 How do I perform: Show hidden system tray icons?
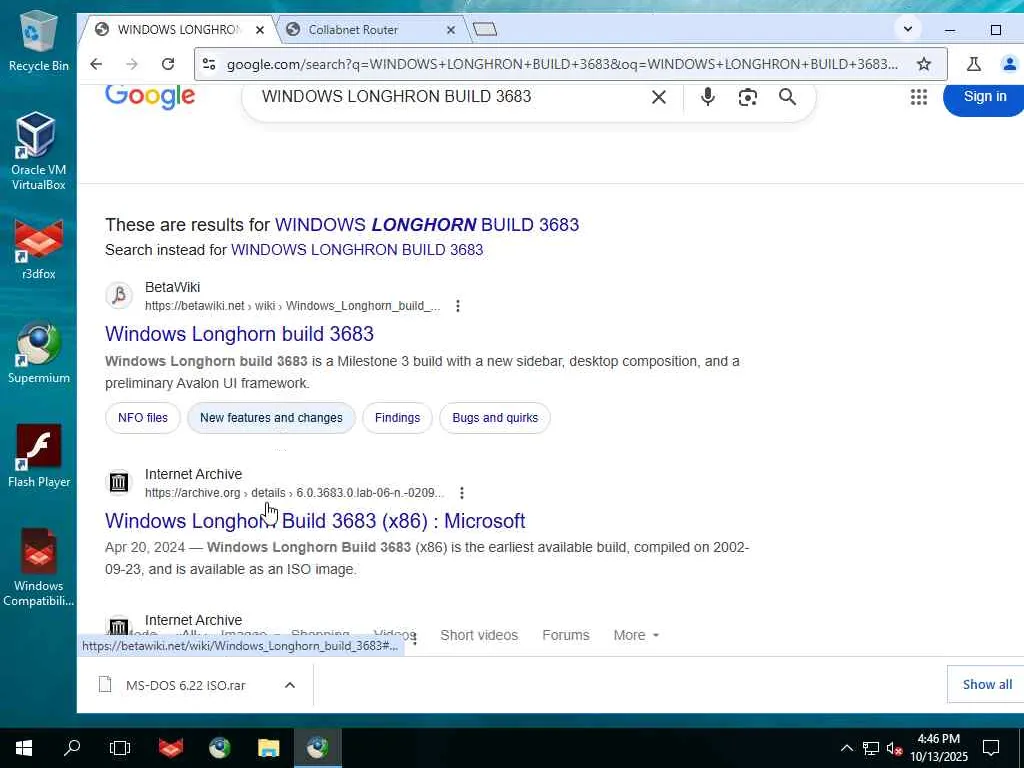click(x=846, y=748)
